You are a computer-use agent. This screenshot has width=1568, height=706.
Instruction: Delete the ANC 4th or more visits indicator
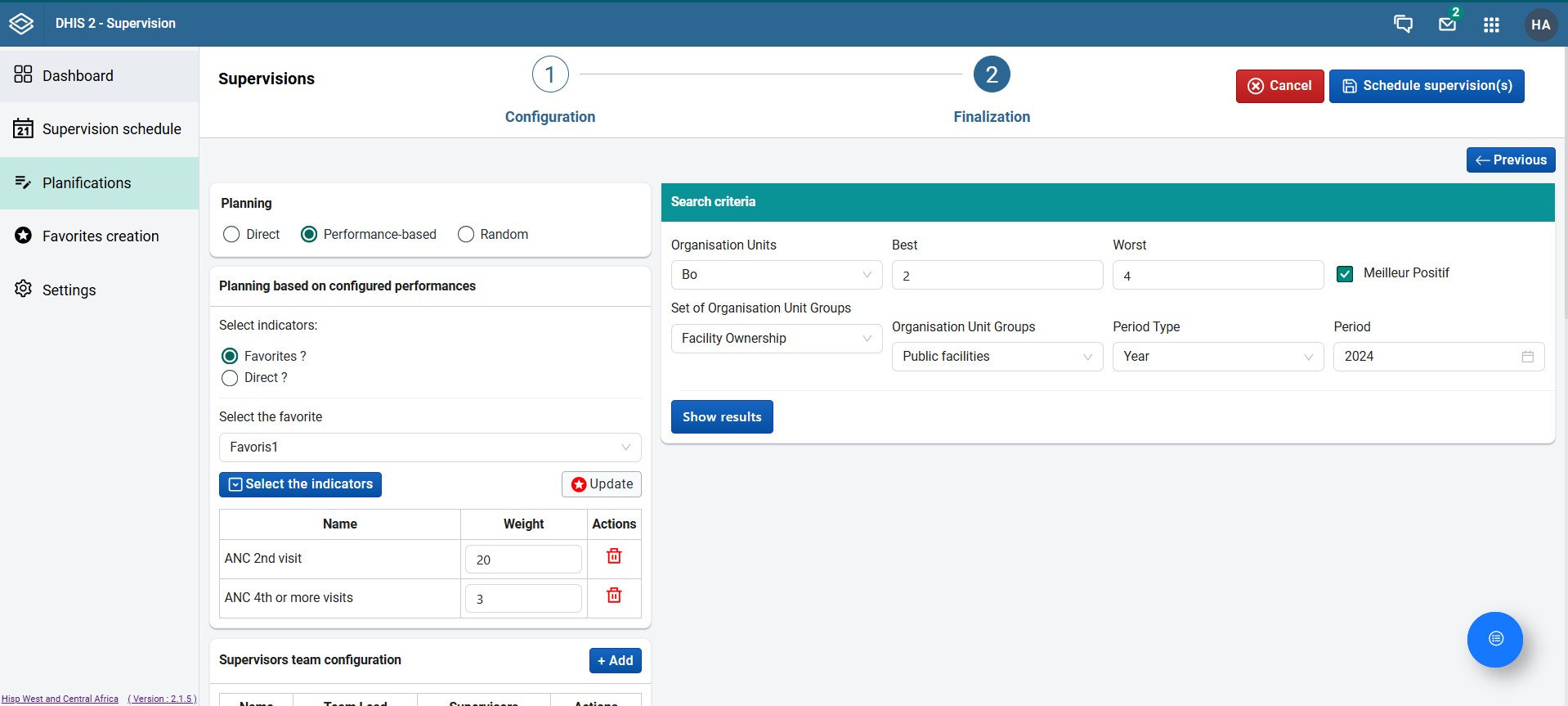614,596
